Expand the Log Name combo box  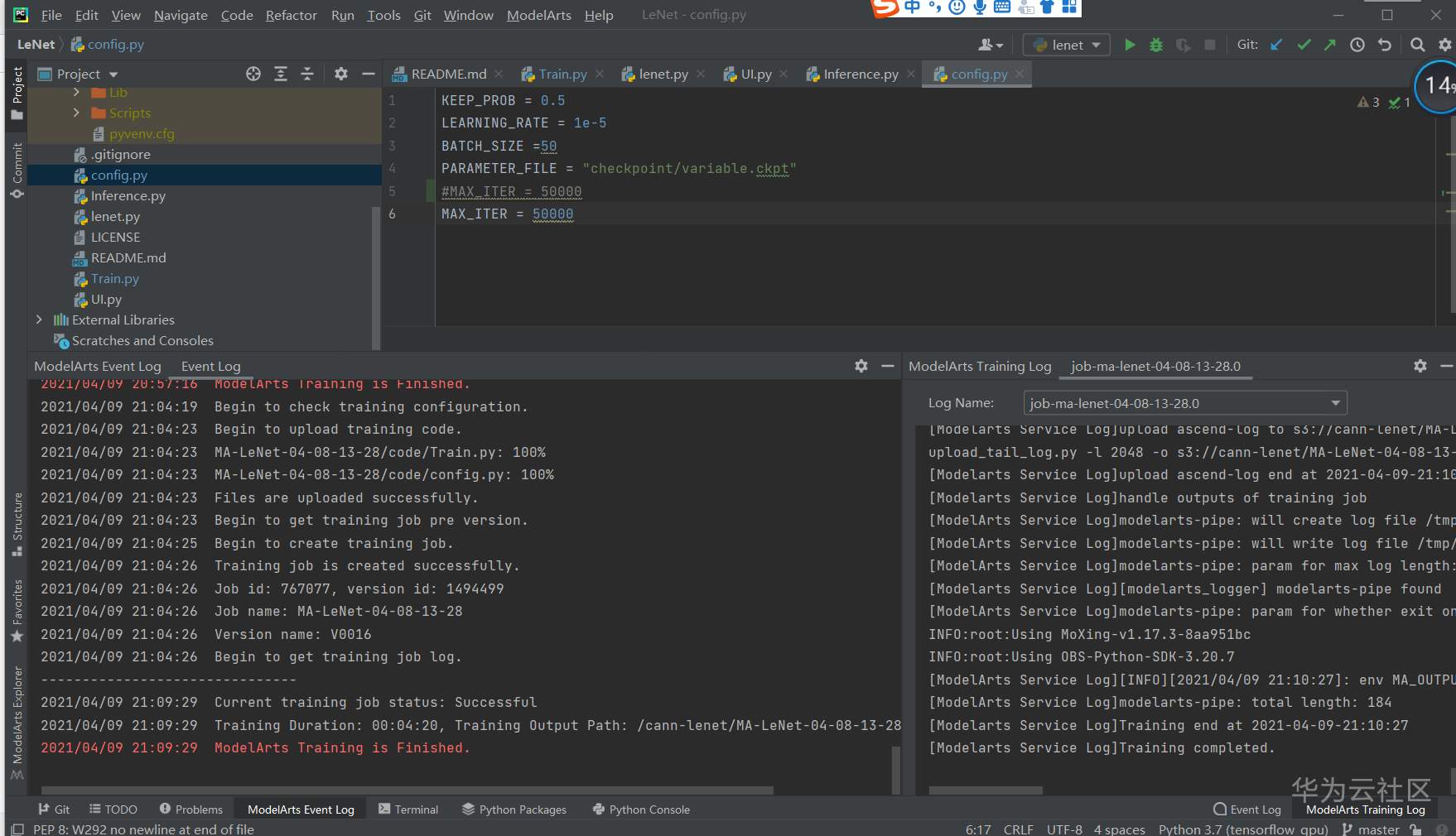(1335, 403)
